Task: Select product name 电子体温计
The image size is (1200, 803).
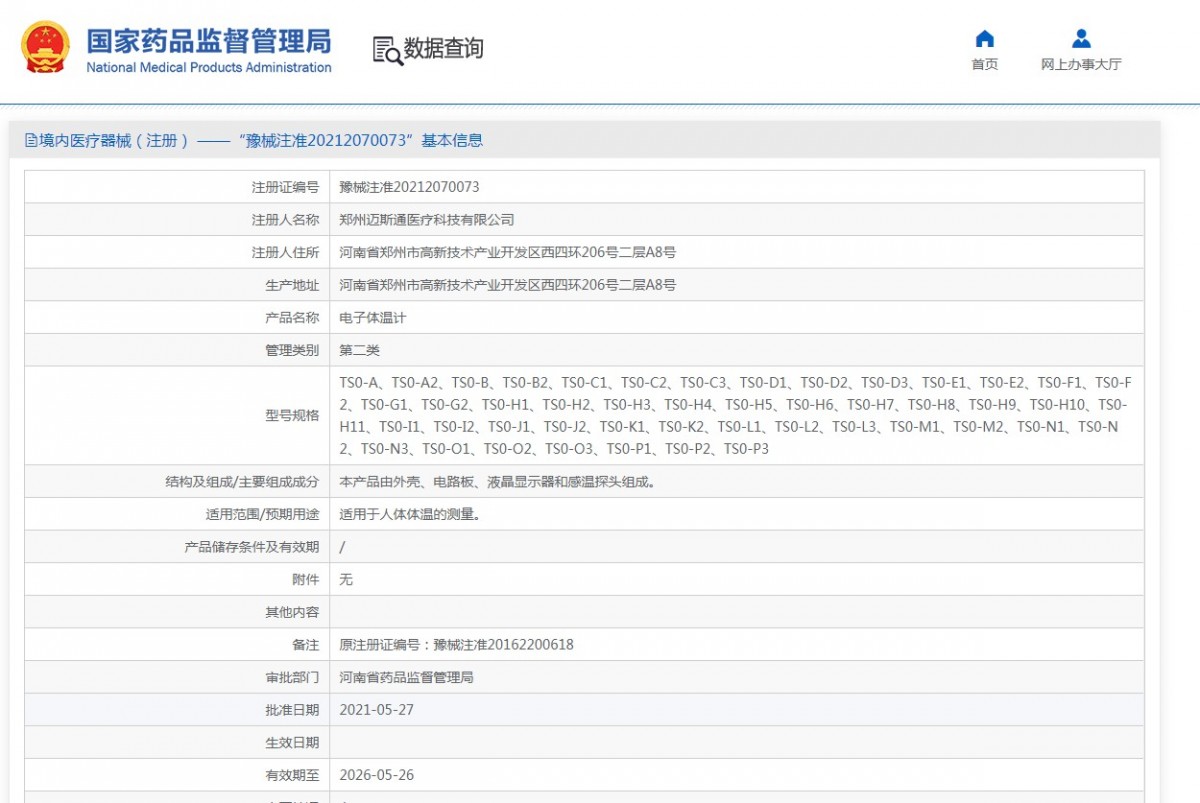Action: (373, 318)
